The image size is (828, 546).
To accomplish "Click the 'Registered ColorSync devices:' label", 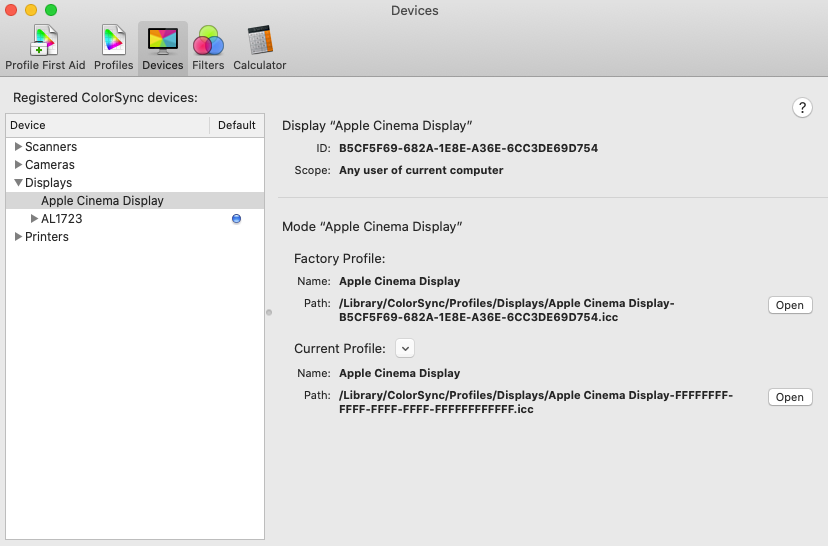I will (x=105, y=98).
